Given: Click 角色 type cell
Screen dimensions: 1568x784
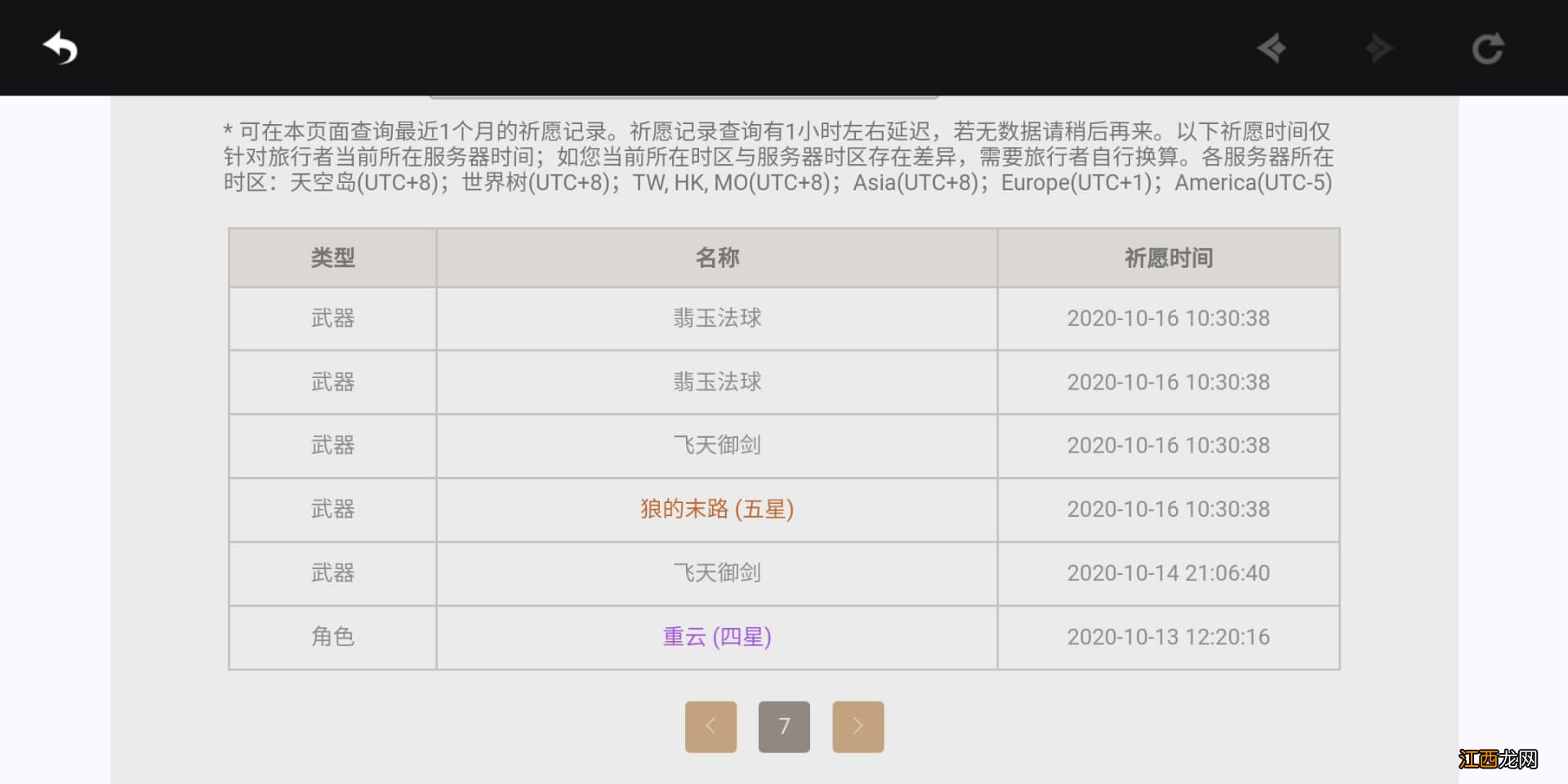Looking at the screenshot, I should click(332, 636).
